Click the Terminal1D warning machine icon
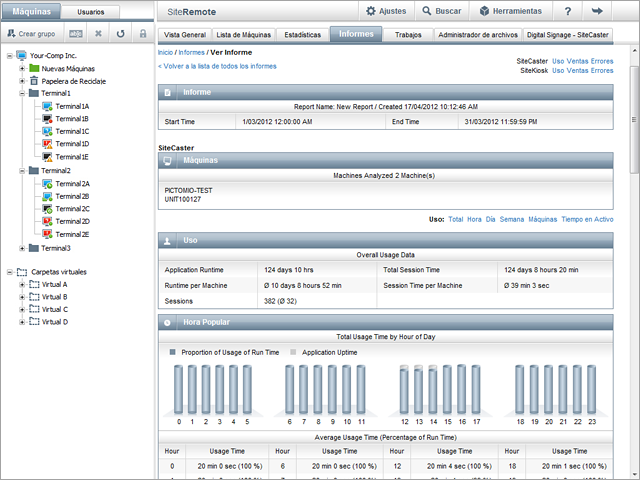The image size is (640, 480). click(x=46, y=144)
